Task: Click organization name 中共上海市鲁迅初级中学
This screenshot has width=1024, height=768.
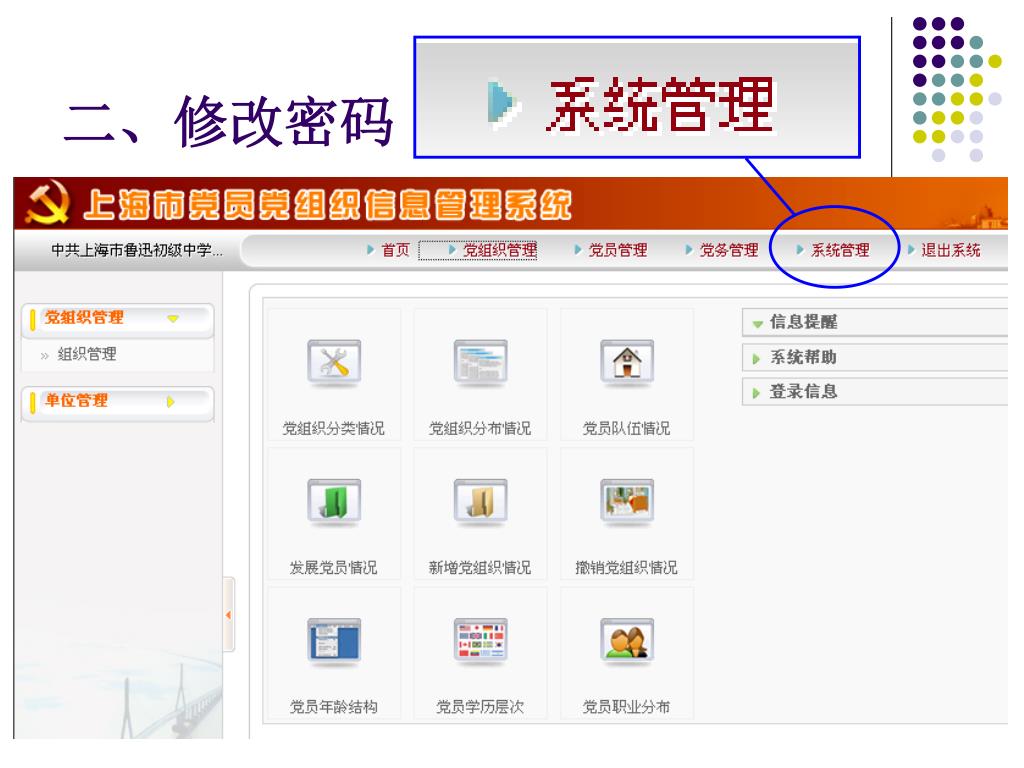Action: coord(137,250)
